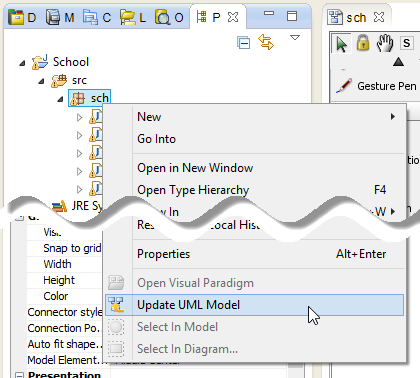Collapse the sch package node
The height and width of the screenshot is (378, 420).
click(x=60, y=99)
